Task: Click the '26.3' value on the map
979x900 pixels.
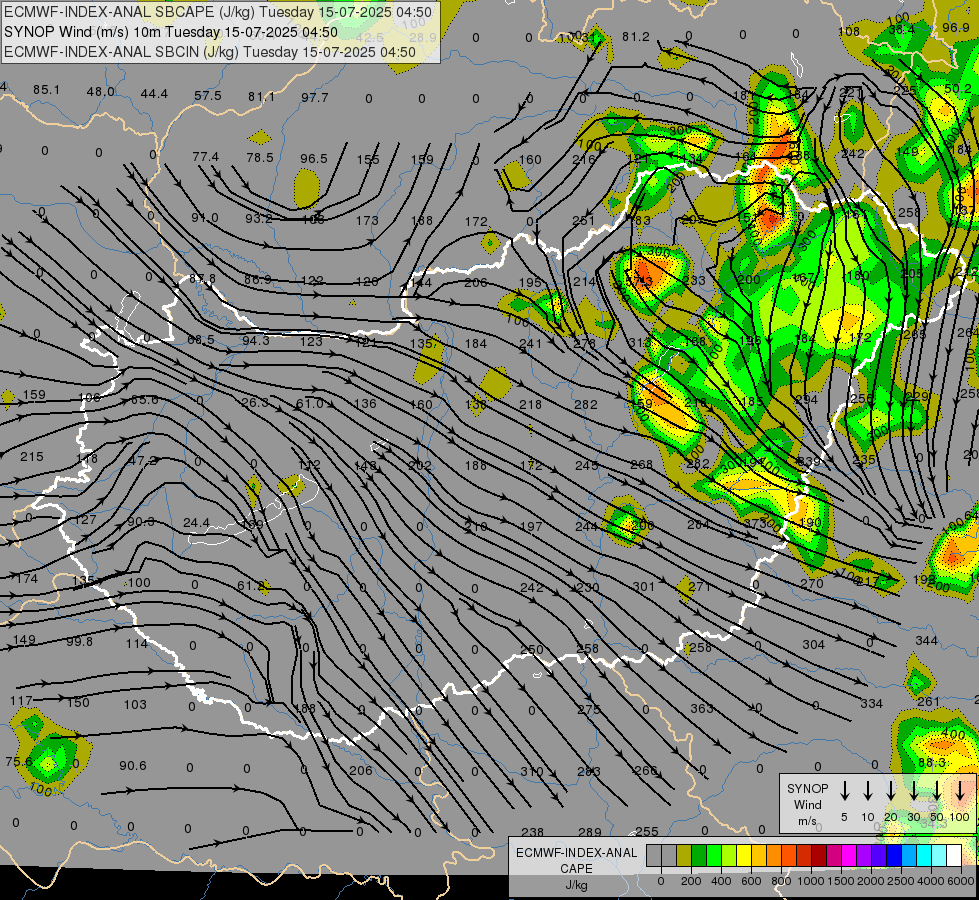Action: pyautogui.click(x=255, y=402)
